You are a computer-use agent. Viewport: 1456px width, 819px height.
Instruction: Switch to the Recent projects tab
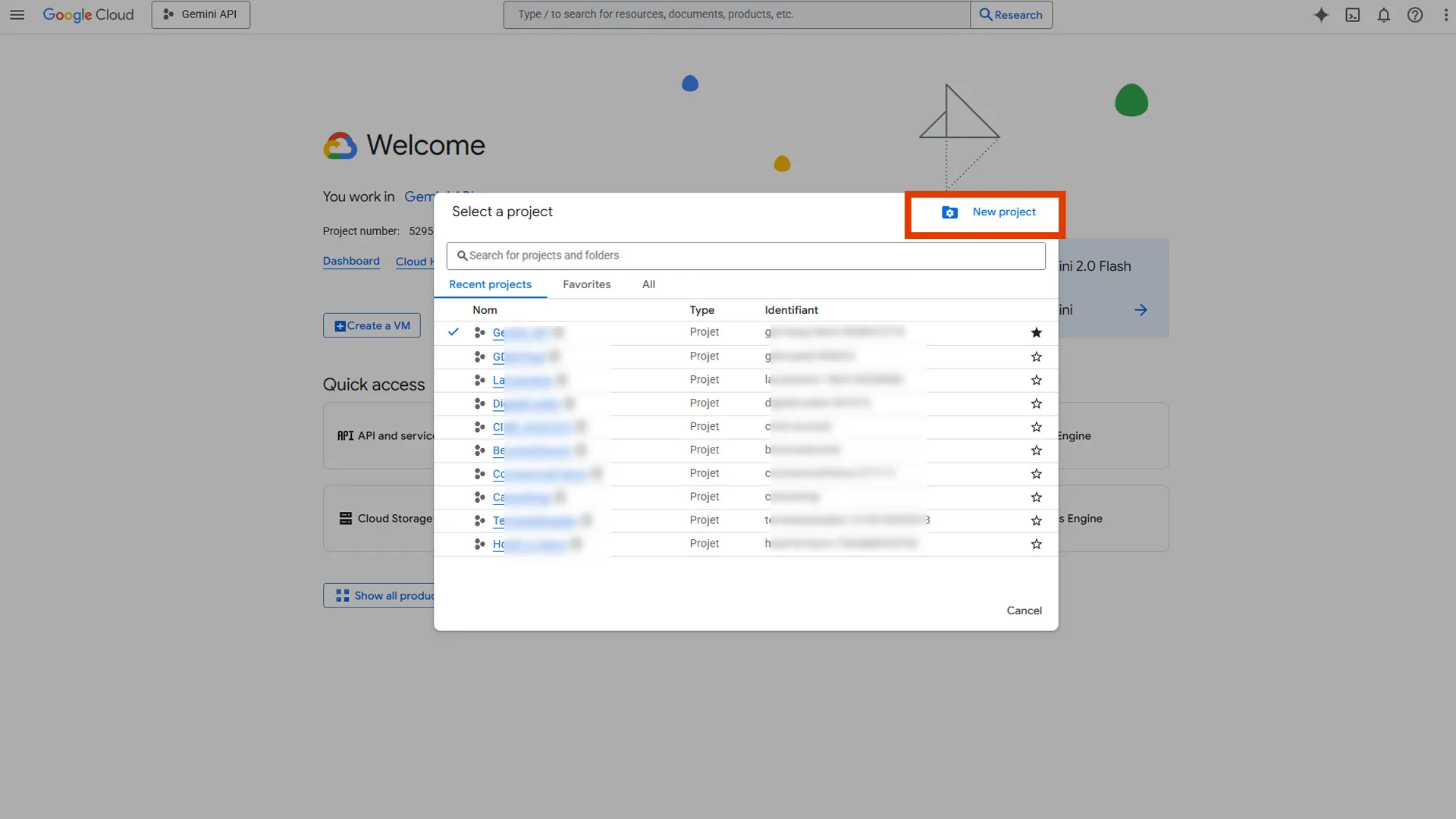coord(490,284)
